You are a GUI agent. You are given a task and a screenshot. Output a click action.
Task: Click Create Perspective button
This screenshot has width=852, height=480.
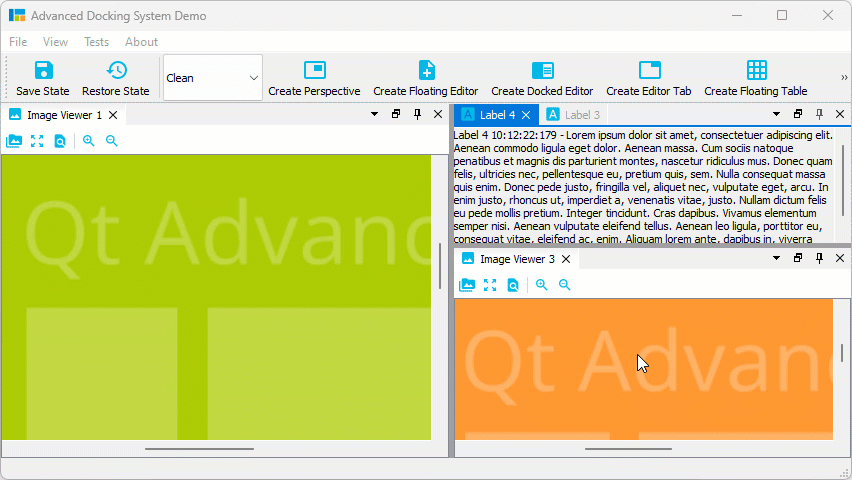point(314,78)
